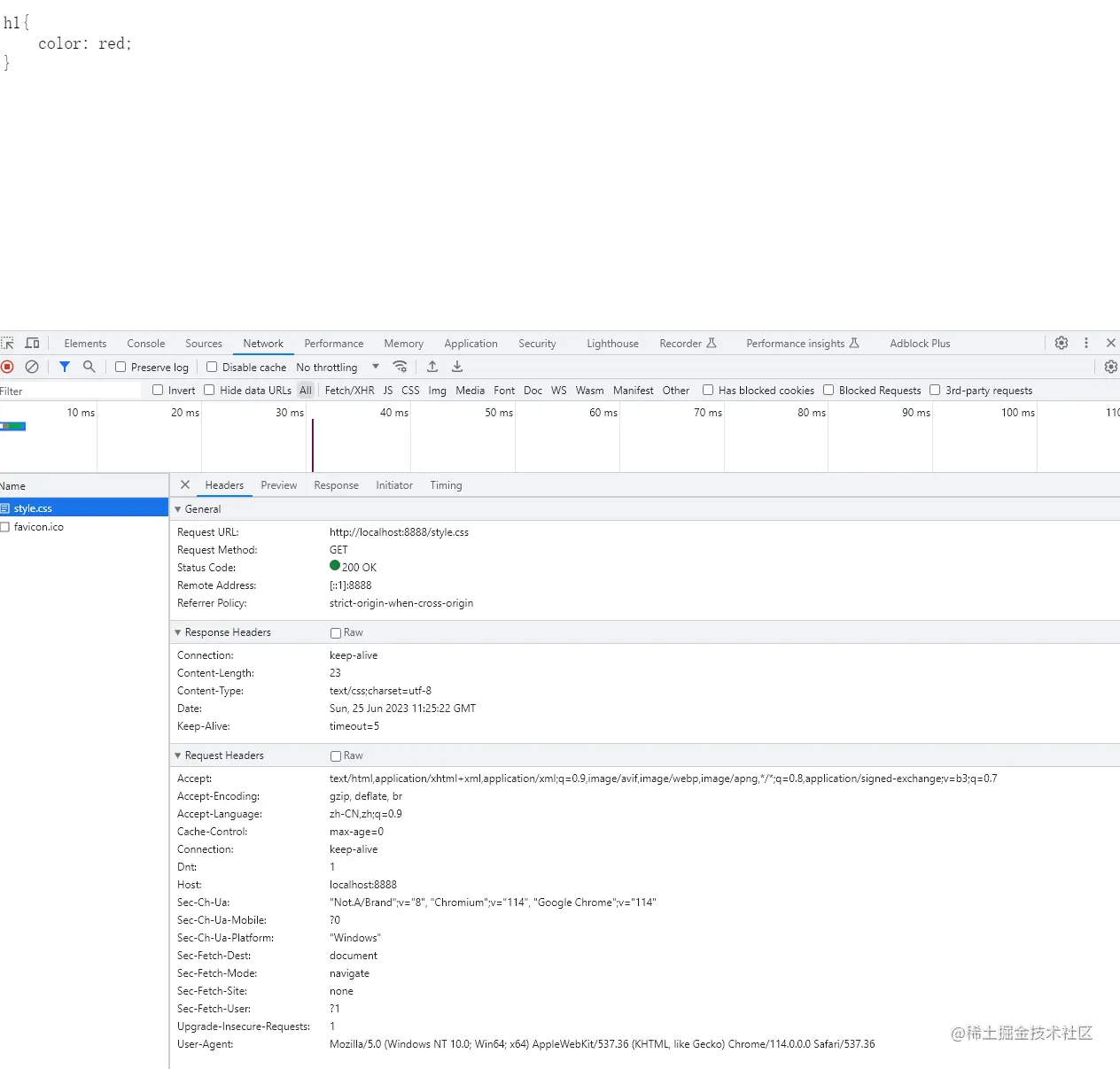Toggle the network filter funnel icon

[65, 367]
